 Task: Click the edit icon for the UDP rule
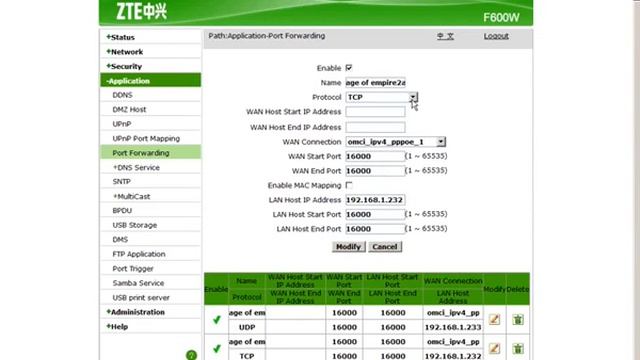[x=494, y=319]
